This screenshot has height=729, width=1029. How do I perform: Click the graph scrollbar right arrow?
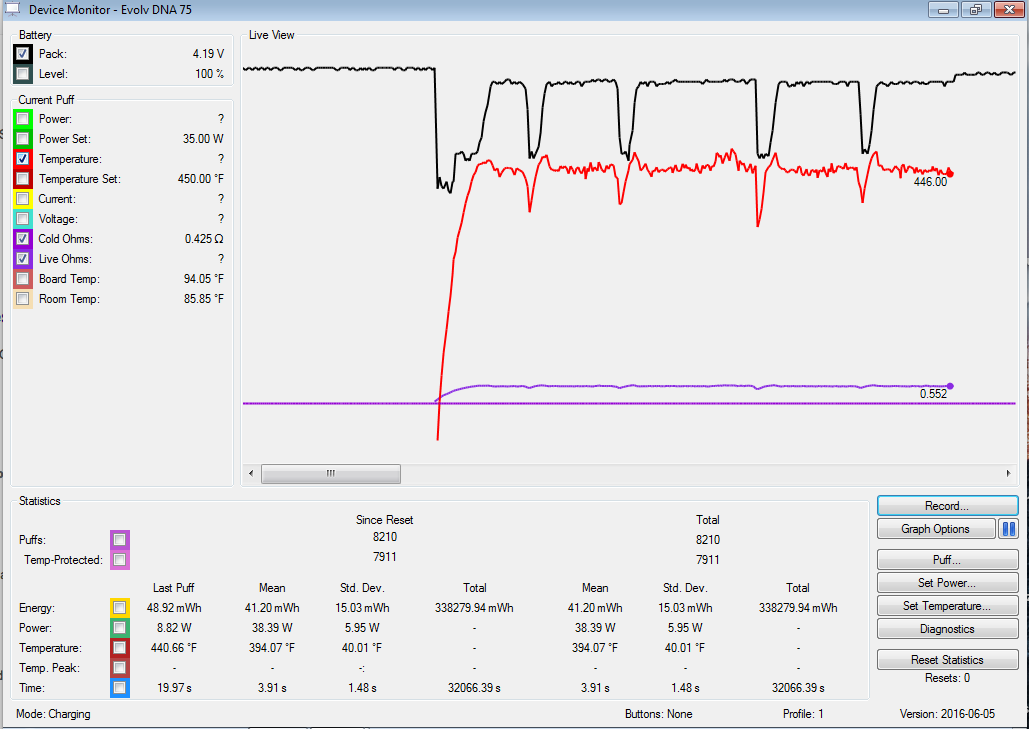pos(1008,474)
